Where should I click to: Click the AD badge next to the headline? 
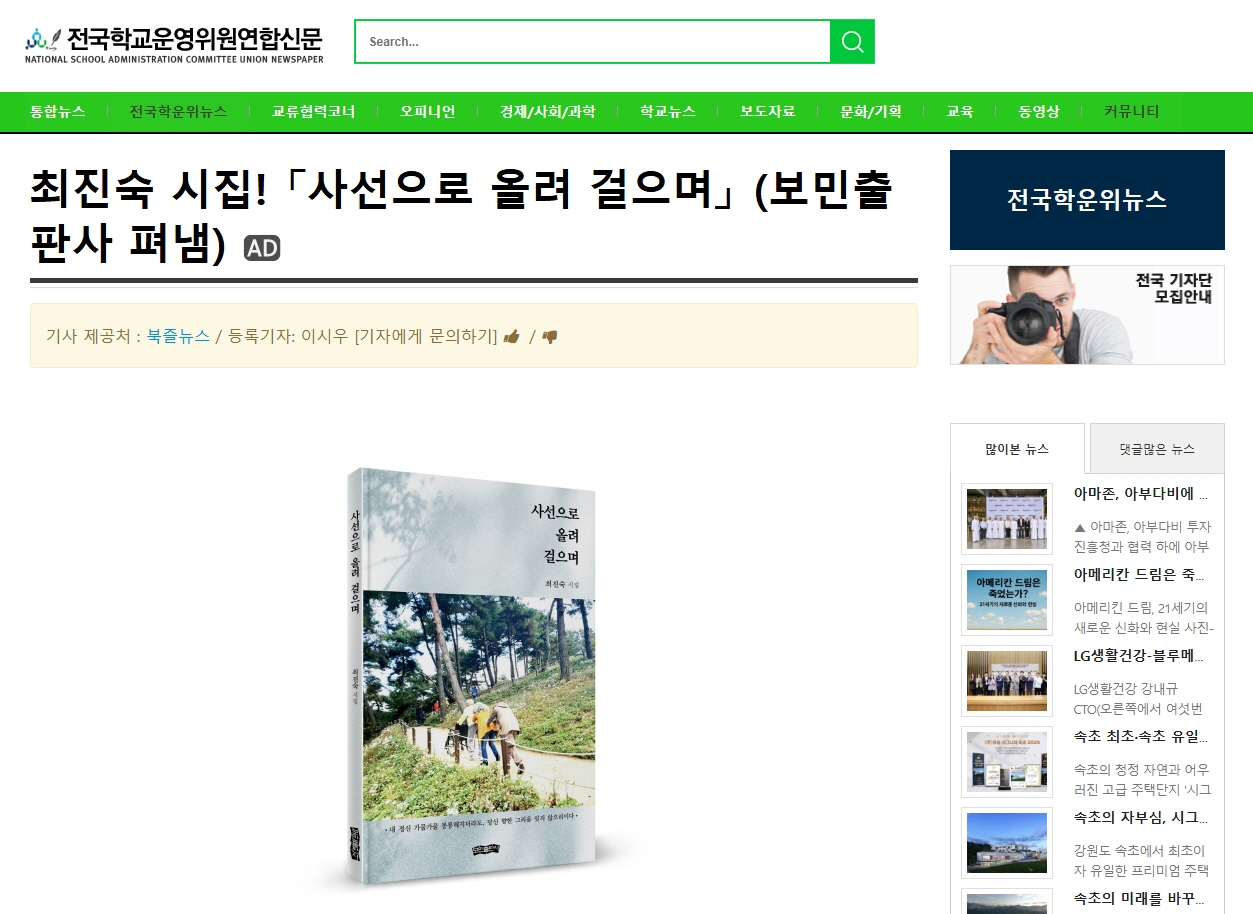coord(262,248)
